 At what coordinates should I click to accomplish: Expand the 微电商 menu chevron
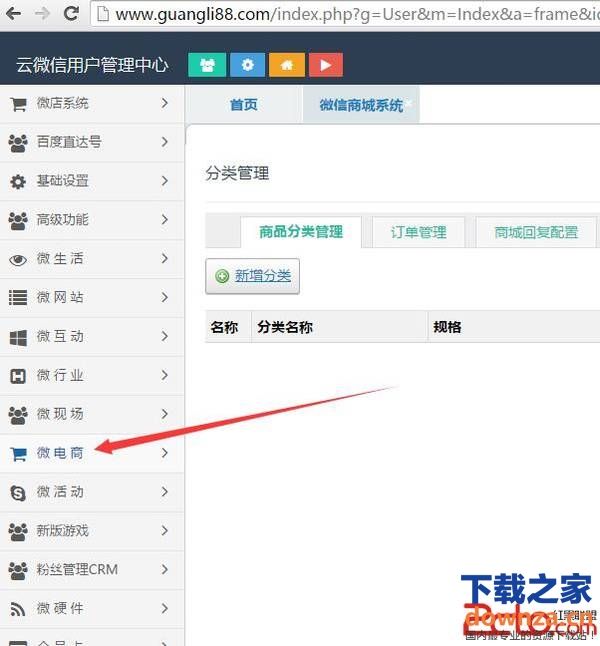pos(165,453)
